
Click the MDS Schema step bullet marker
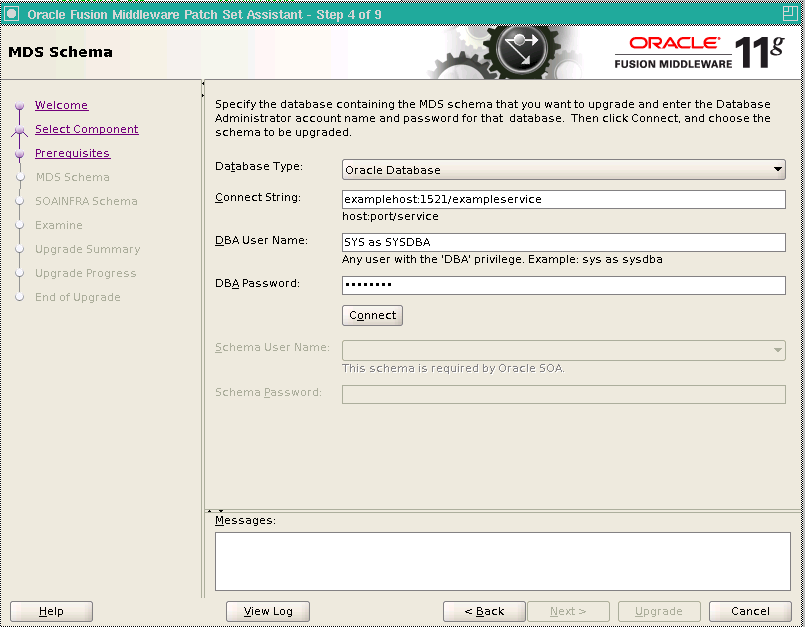[x=20, y=177]
